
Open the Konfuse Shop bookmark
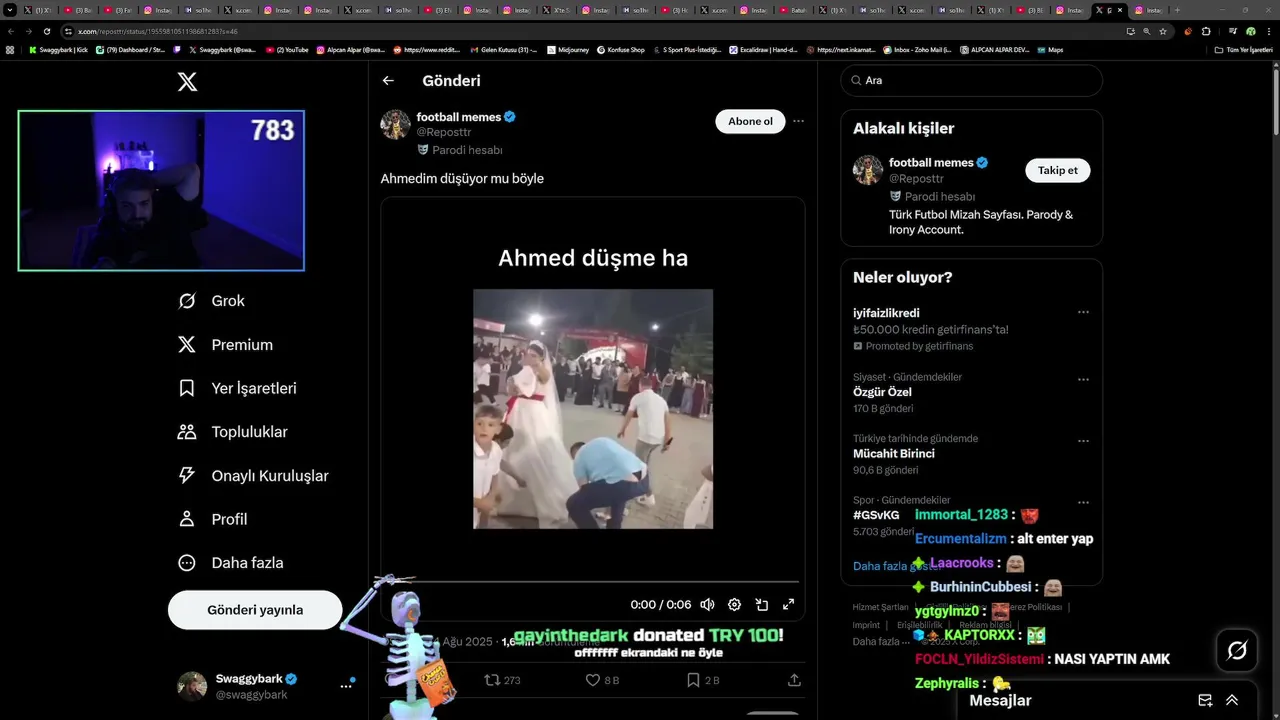(x=621, y=49)
